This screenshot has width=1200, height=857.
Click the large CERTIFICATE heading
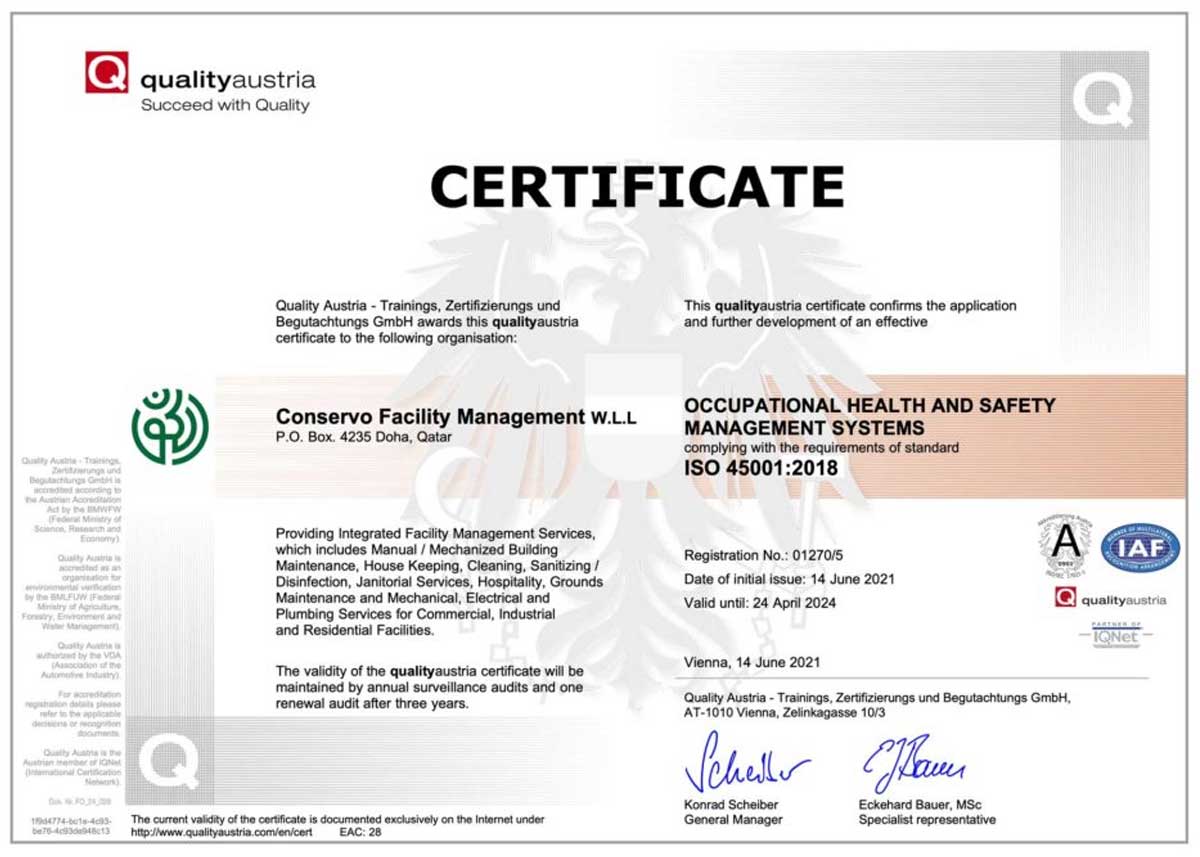[x=637, y=187]
